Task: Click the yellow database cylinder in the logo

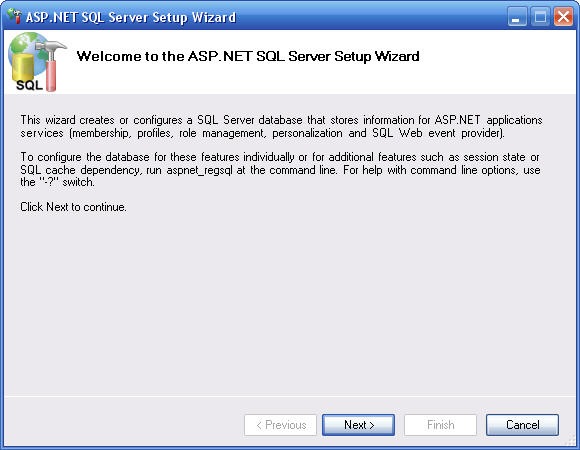Action: click(x=23, y=67)
